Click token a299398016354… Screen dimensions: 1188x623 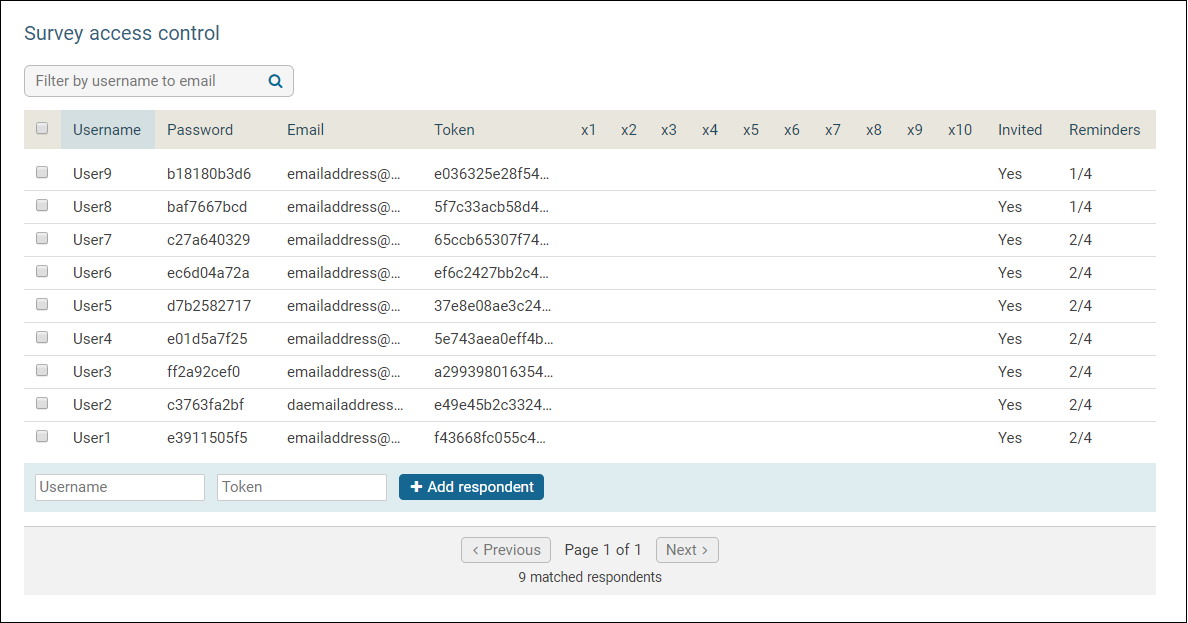click(x=493, y=371)
